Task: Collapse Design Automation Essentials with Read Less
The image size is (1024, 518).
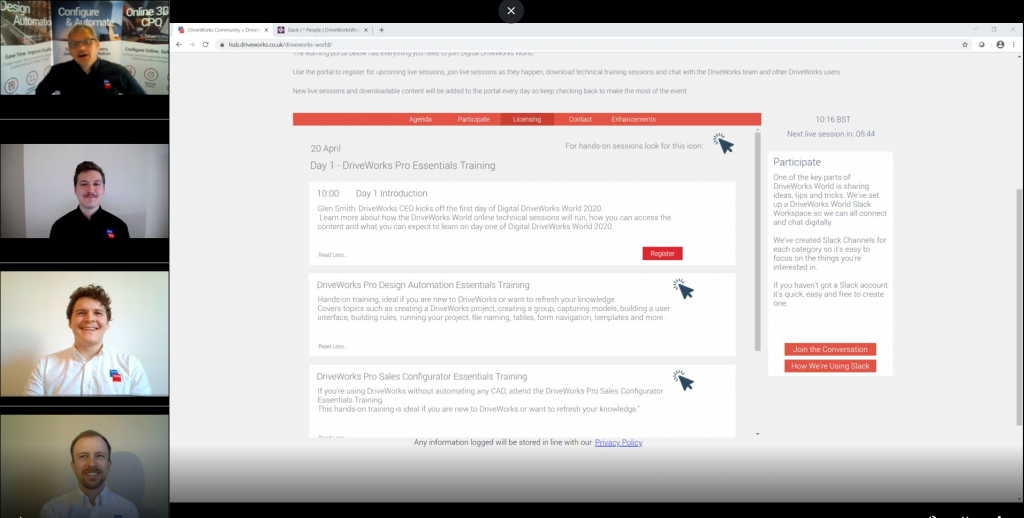Action: [x=332, y=346]
